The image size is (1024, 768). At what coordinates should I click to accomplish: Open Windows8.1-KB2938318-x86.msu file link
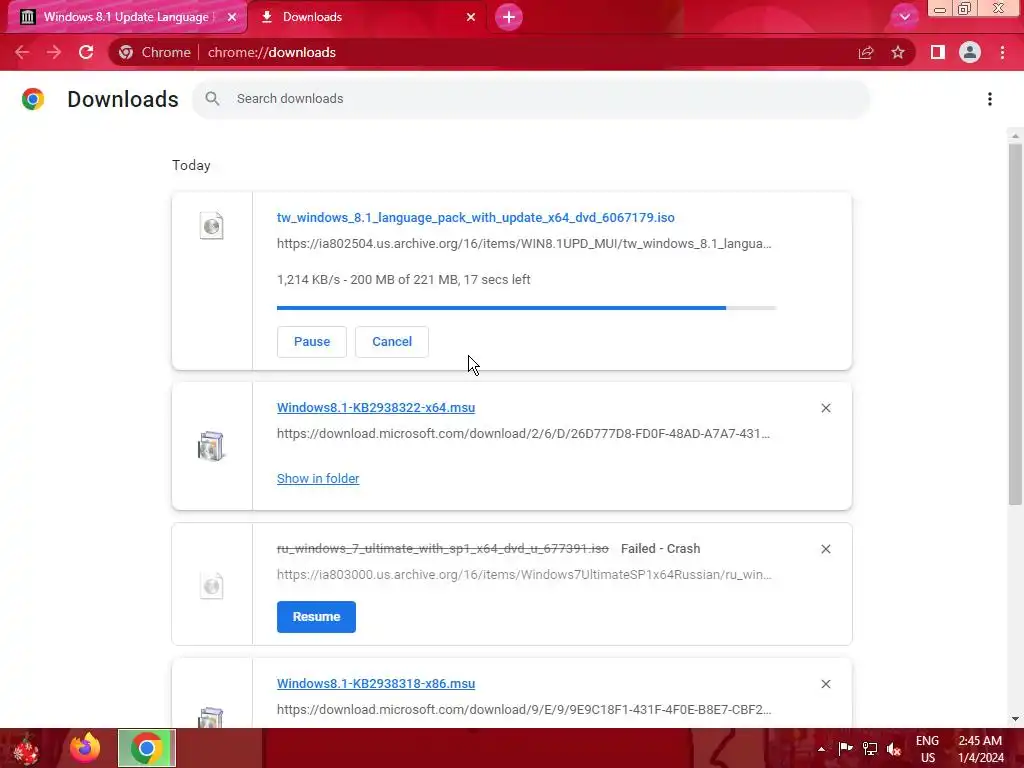(x=376, y=684)
